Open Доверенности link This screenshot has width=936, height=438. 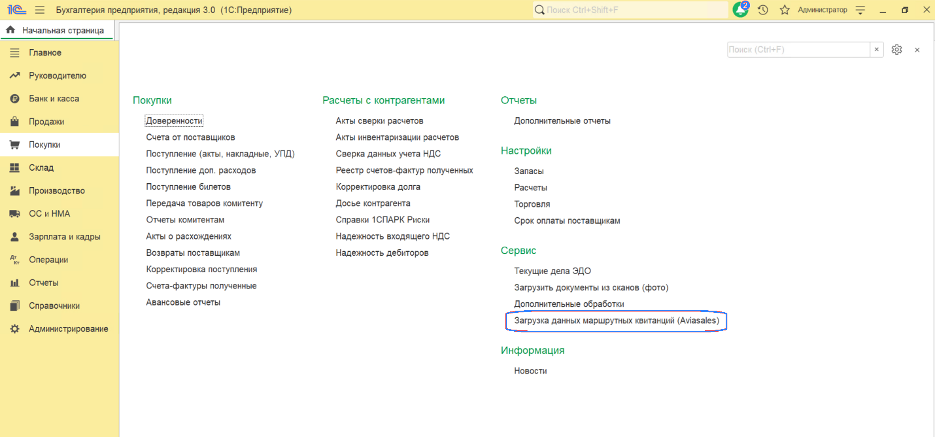pyautogui.click(x=174, y=121)
